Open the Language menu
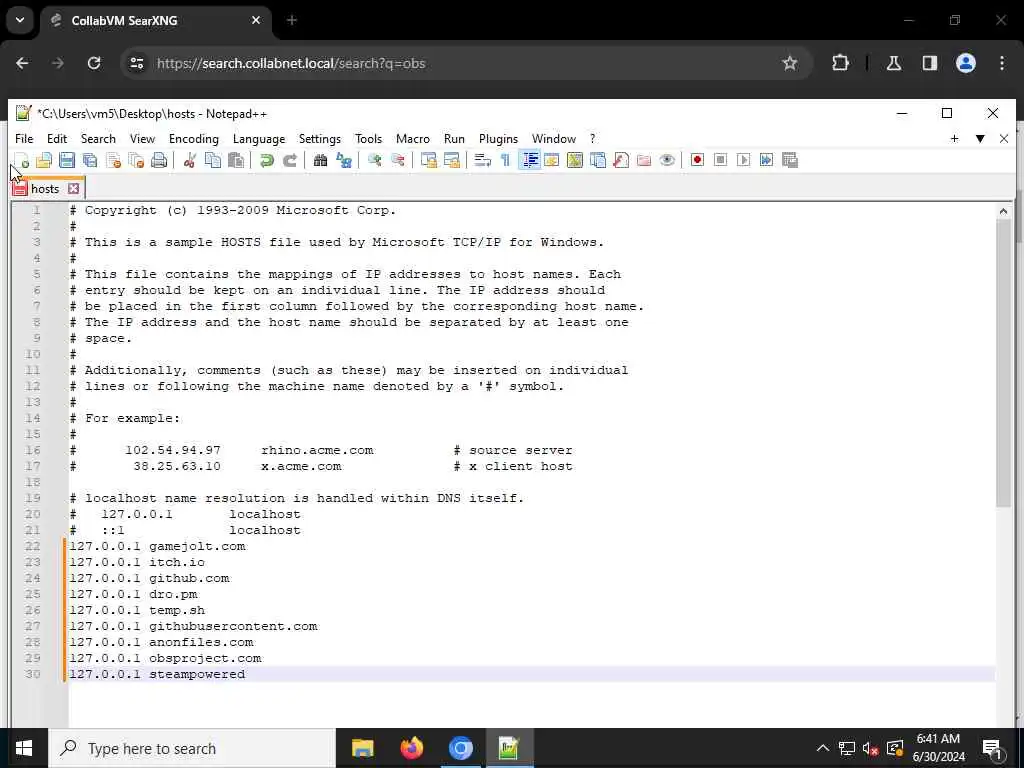The width and height of the screenshot is (1024, 768). pyautogui.click(x=259, y=138)
